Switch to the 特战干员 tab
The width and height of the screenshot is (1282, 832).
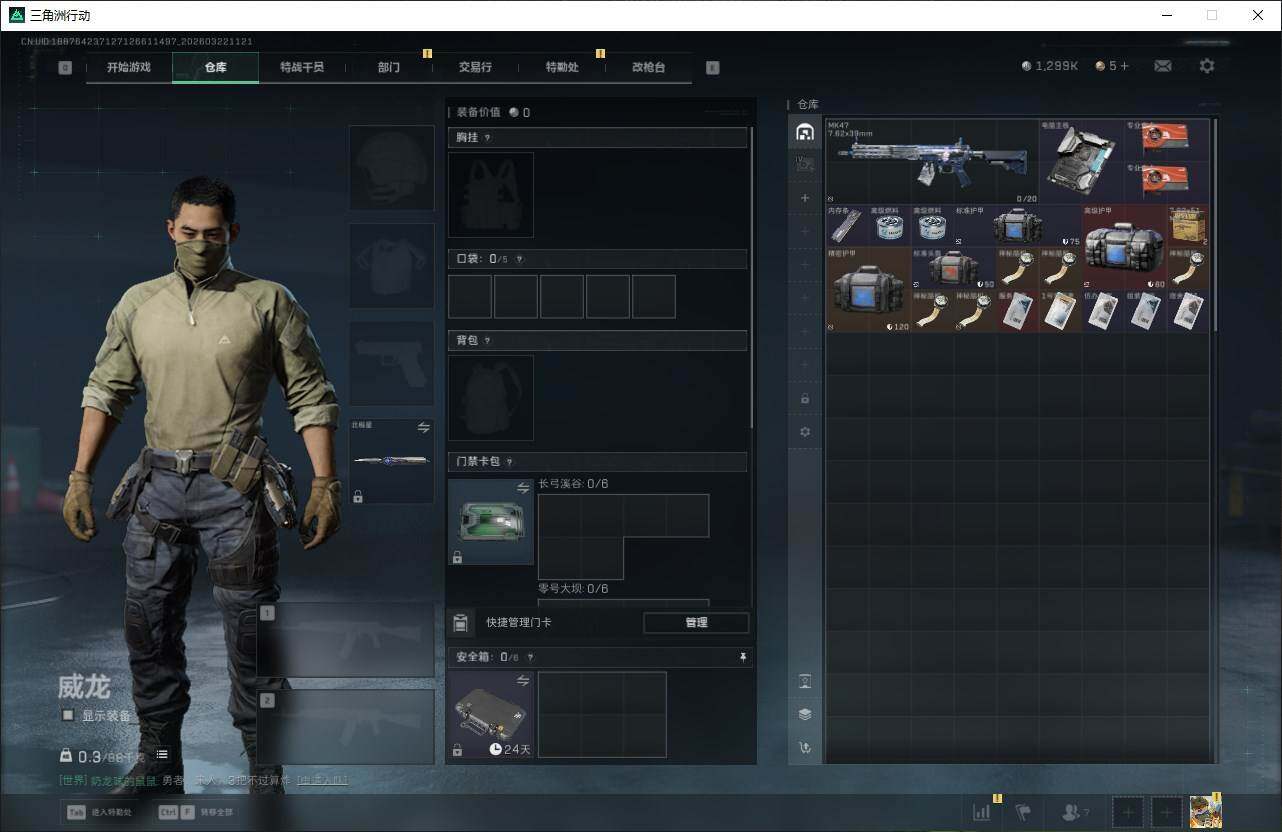pyautogui.click(x=301, y=67)
